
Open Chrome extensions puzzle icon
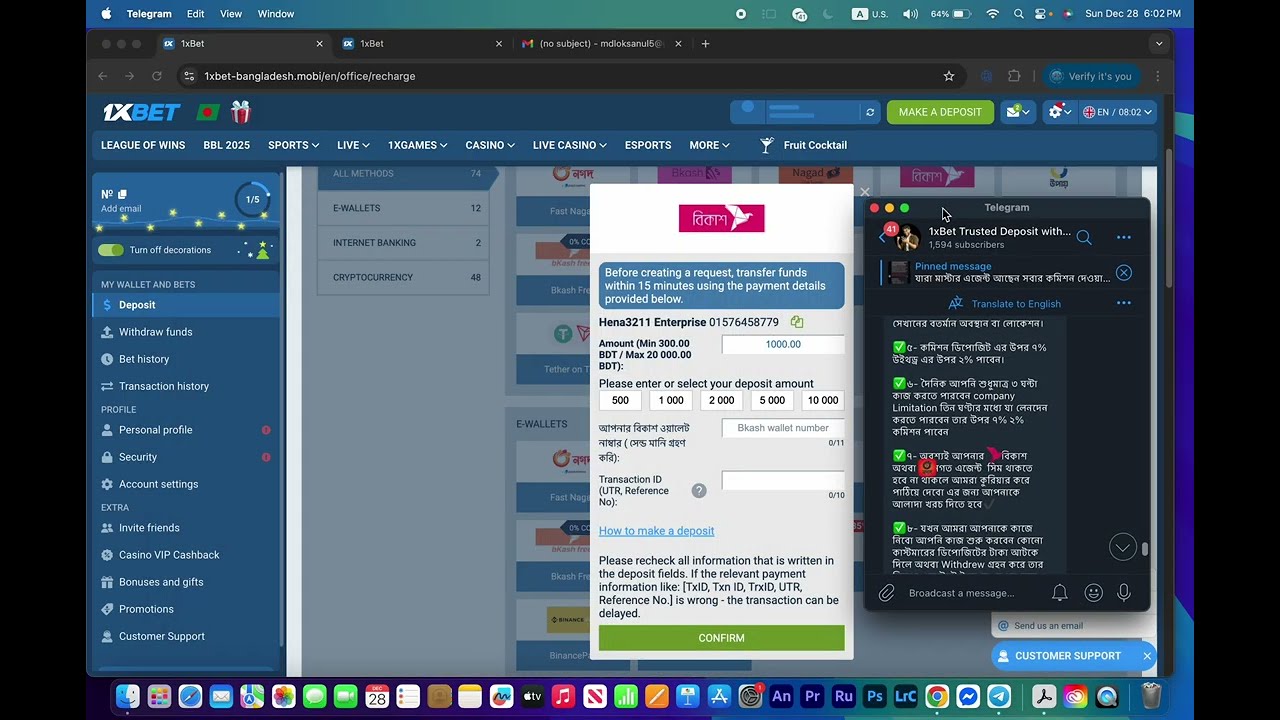(1014, 76)
